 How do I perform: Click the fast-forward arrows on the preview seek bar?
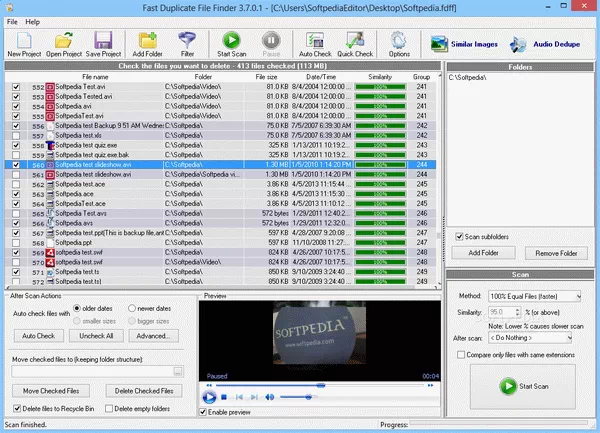click(430, 385)
